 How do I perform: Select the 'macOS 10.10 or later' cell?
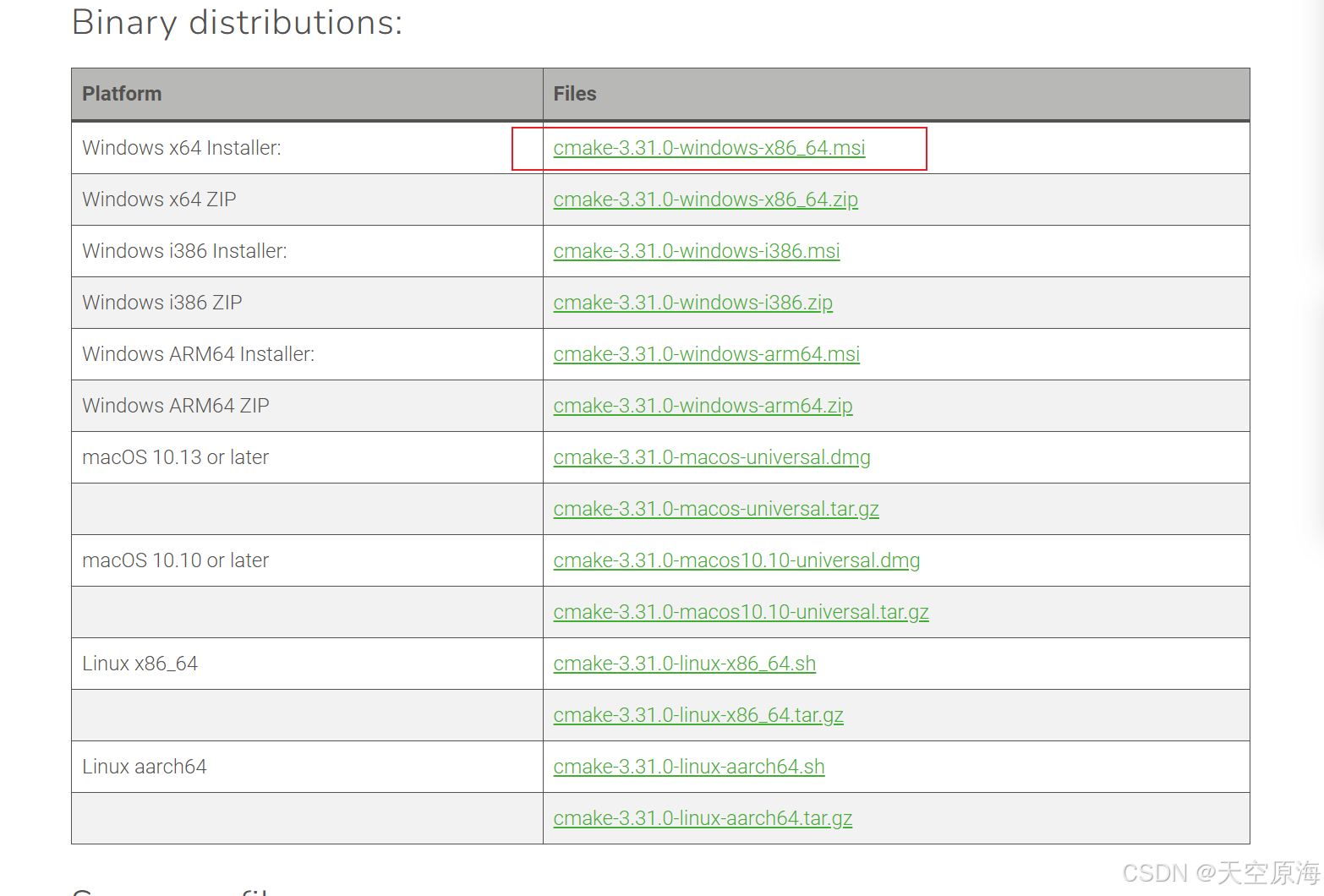click(307, 560)
